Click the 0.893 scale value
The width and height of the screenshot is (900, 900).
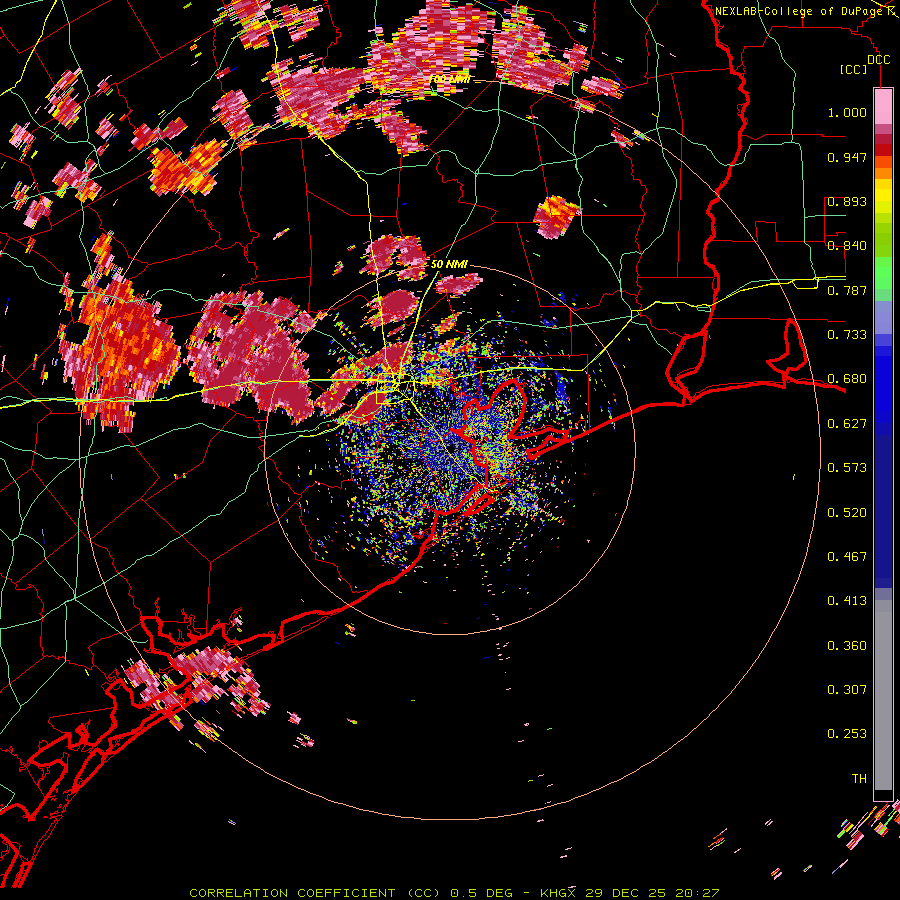(x=847, y=201)
